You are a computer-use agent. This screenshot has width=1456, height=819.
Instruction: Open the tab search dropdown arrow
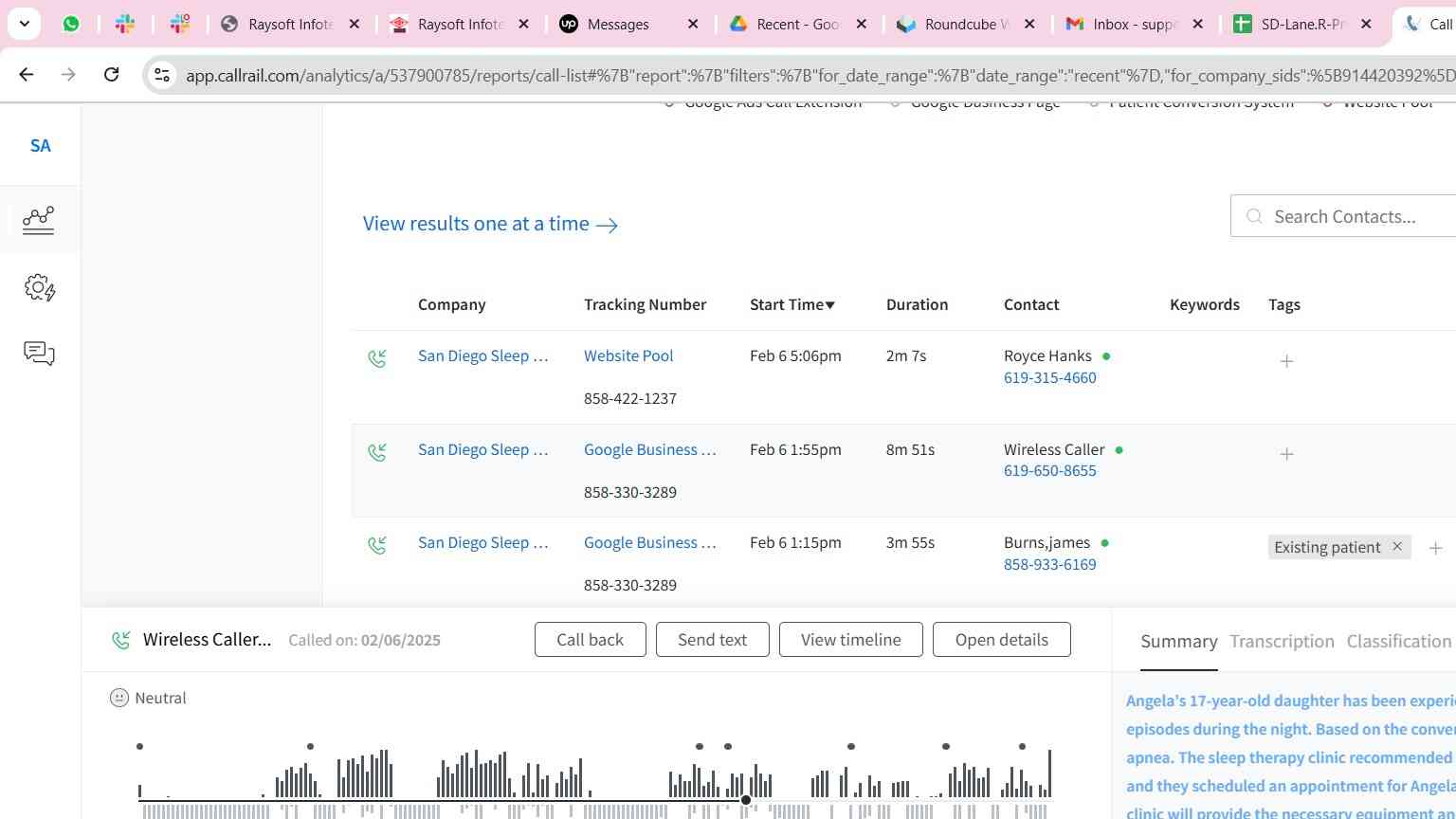(24, 24)
